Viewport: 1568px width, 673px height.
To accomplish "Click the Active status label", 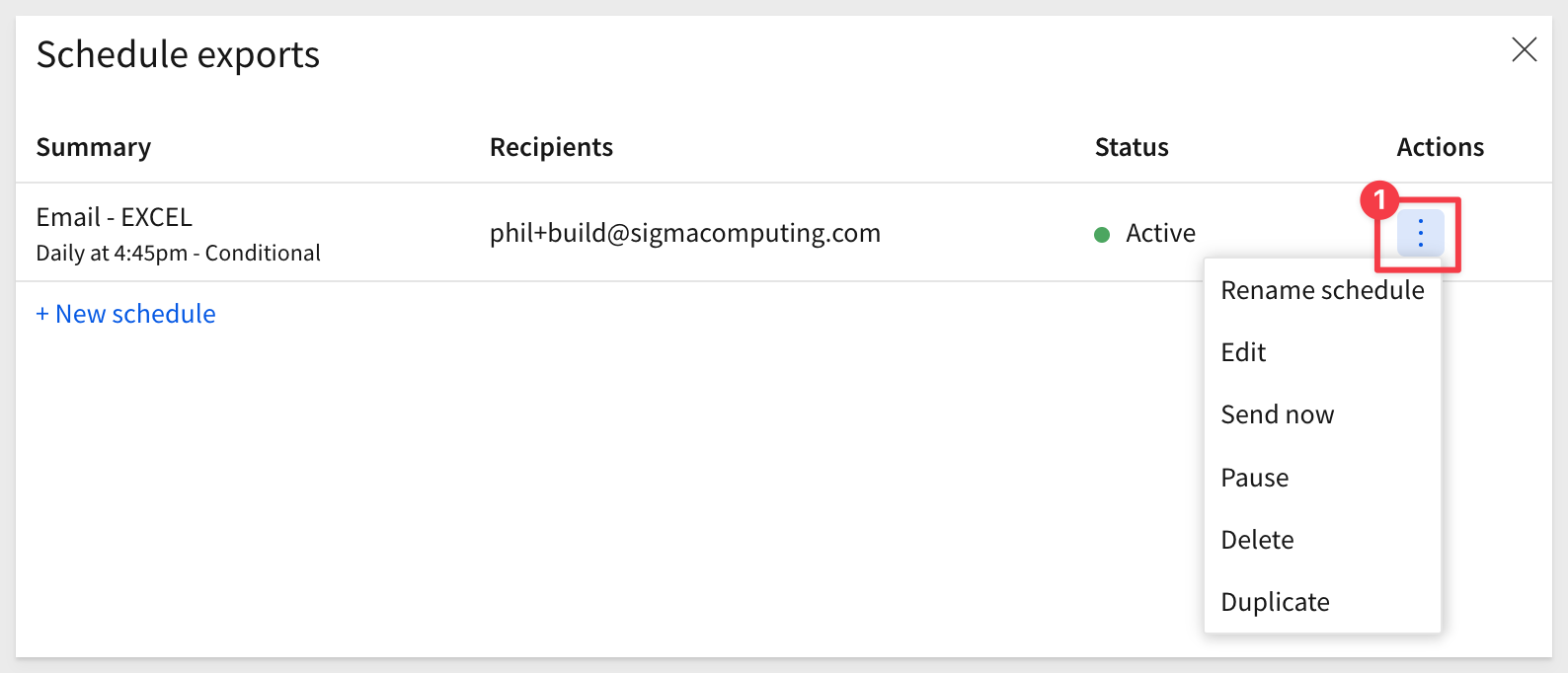I will (1160, 233).
